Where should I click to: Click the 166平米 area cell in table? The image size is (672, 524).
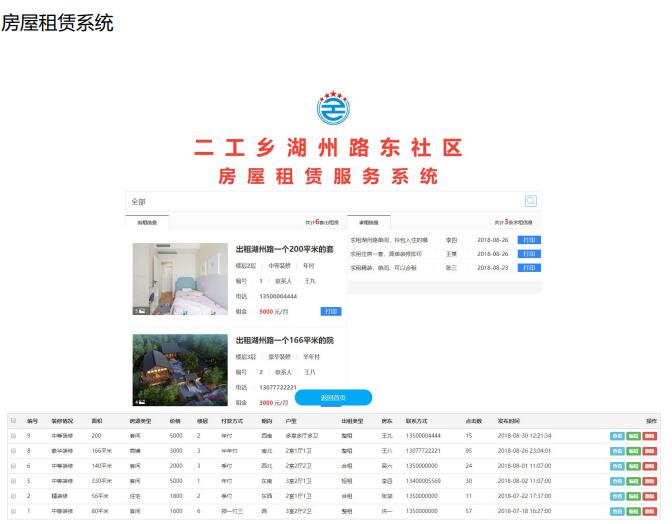[x=102, y=451]
